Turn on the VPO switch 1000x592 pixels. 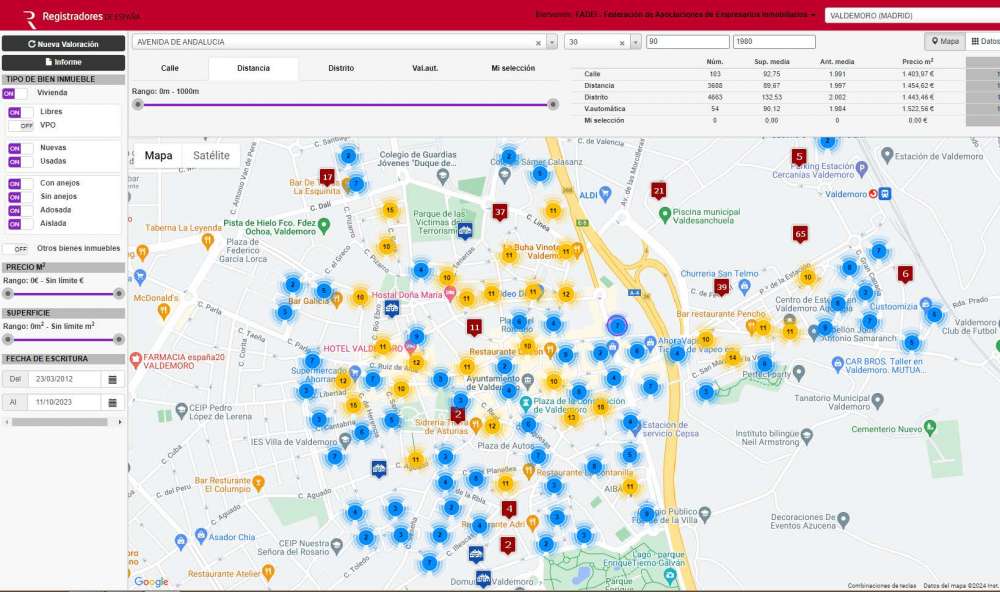point(20,126)
